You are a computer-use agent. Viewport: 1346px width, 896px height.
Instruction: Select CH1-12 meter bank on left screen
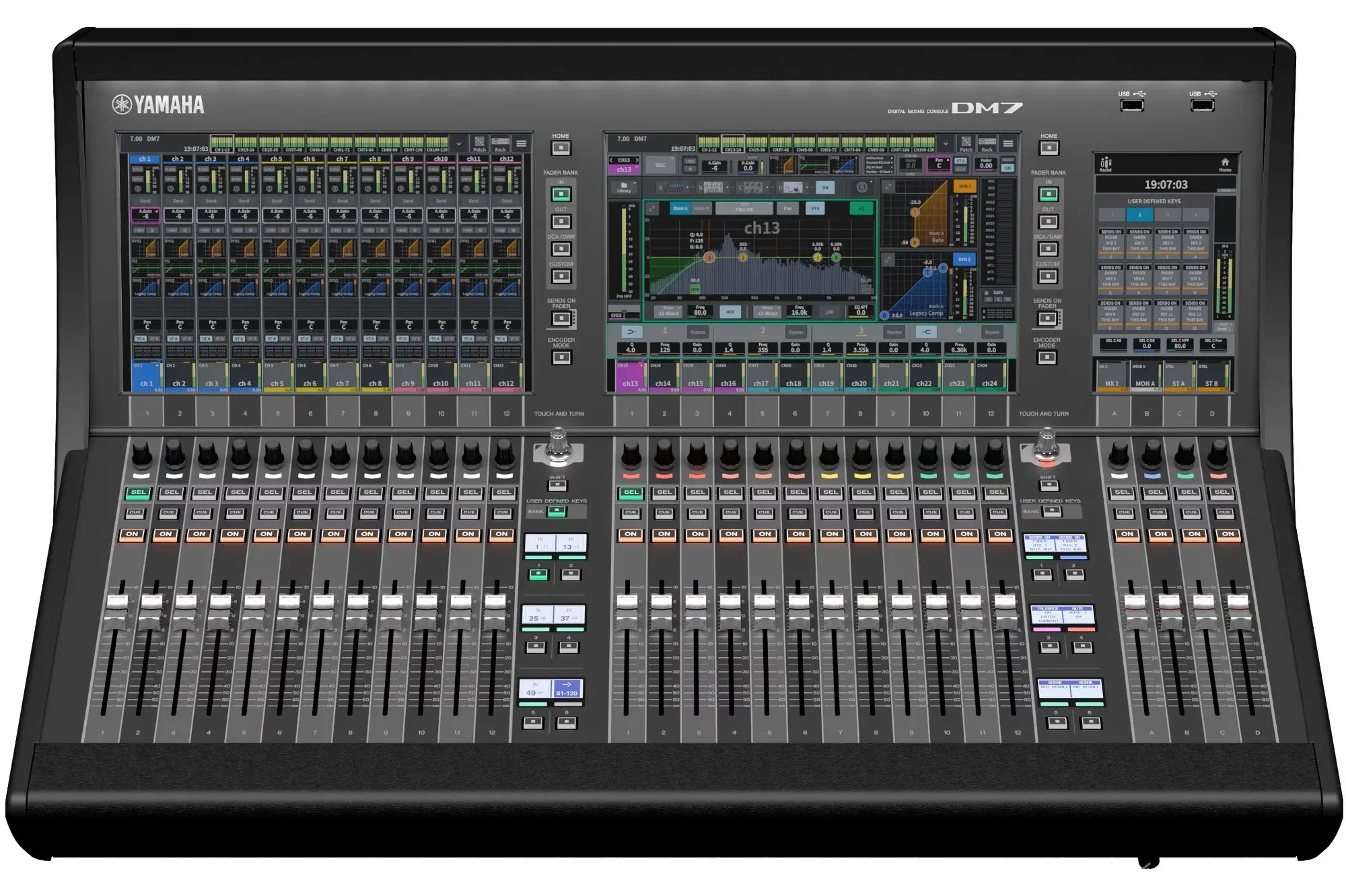(x=221, y=144)
